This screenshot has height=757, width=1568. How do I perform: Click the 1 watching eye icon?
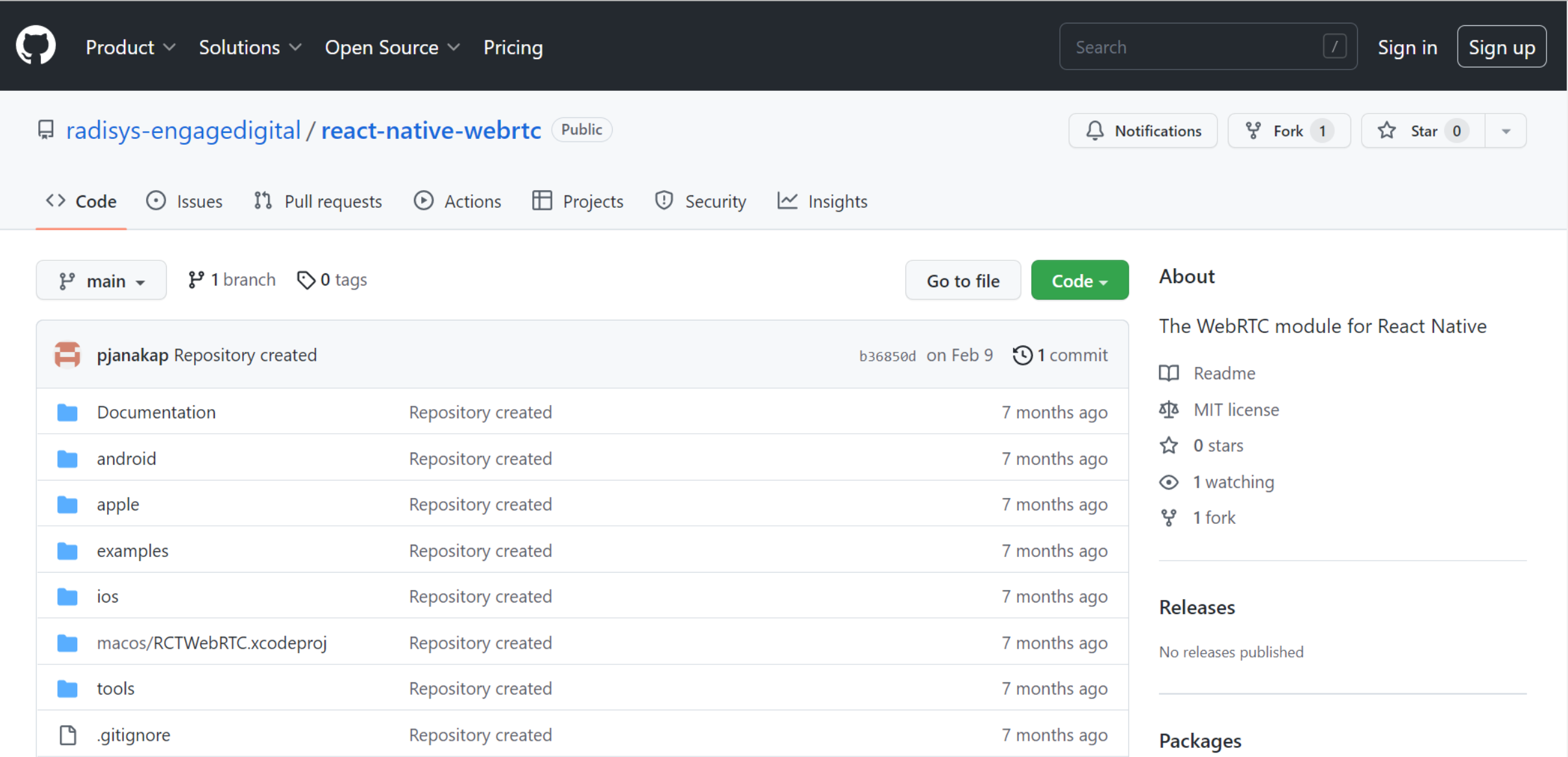[x=1169, y=482]
